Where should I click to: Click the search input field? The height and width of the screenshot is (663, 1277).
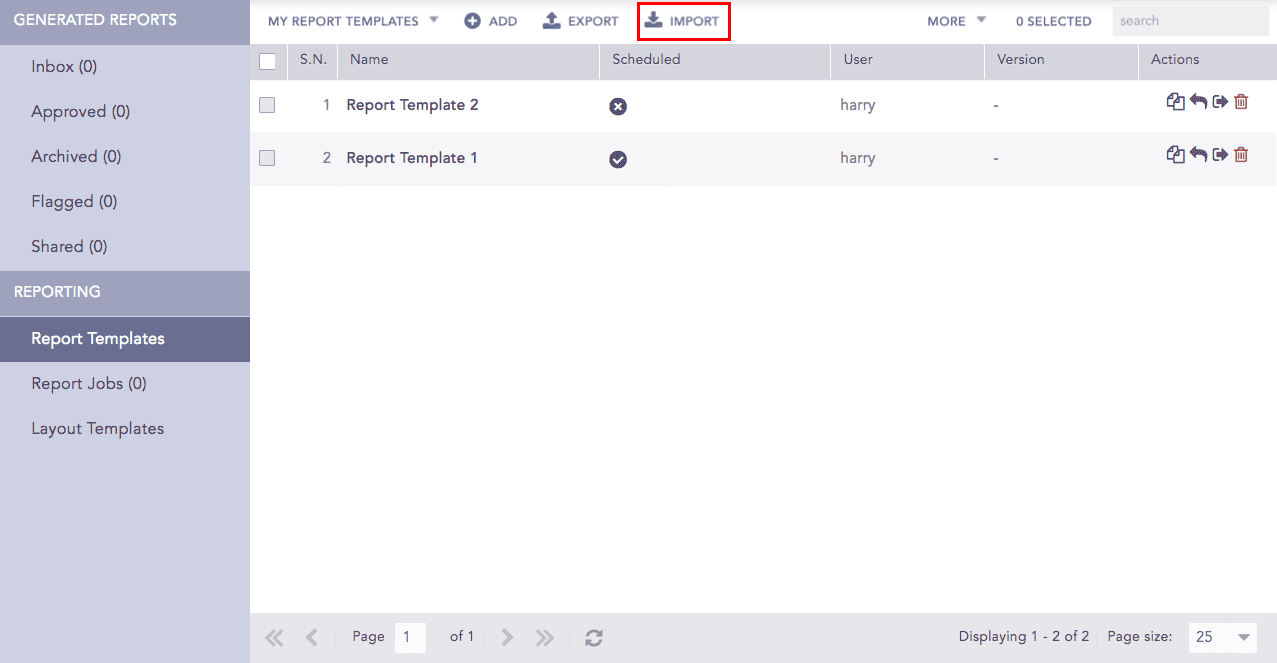click(1189, 21)
